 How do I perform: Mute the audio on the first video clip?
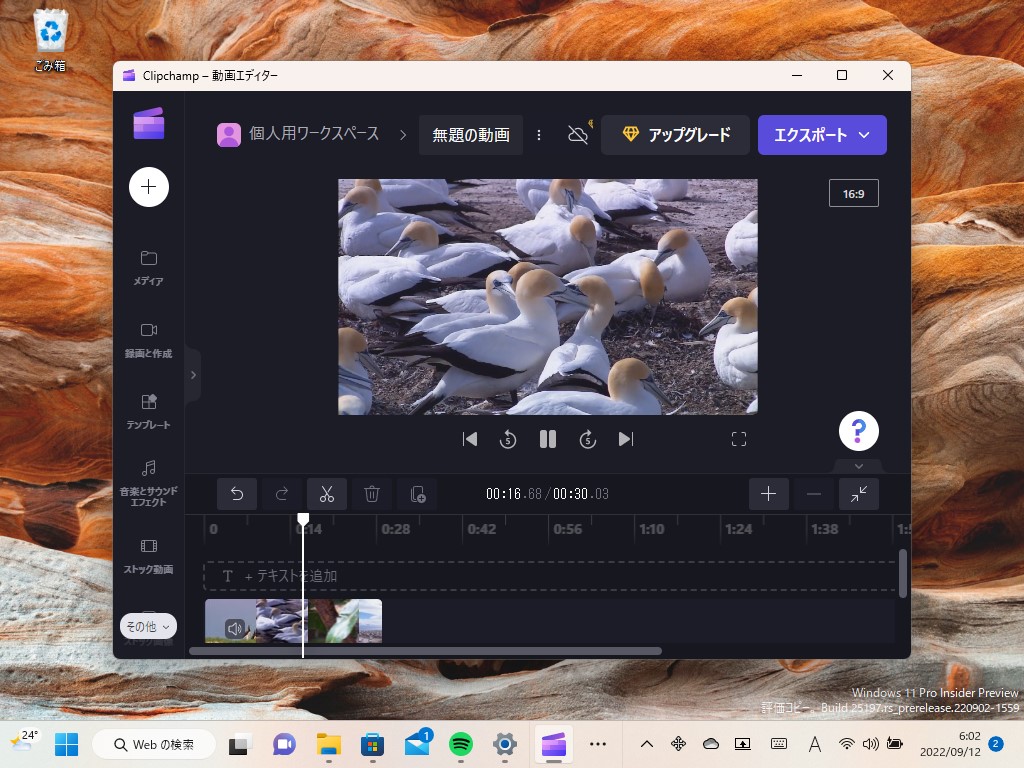tap(234, 627)
